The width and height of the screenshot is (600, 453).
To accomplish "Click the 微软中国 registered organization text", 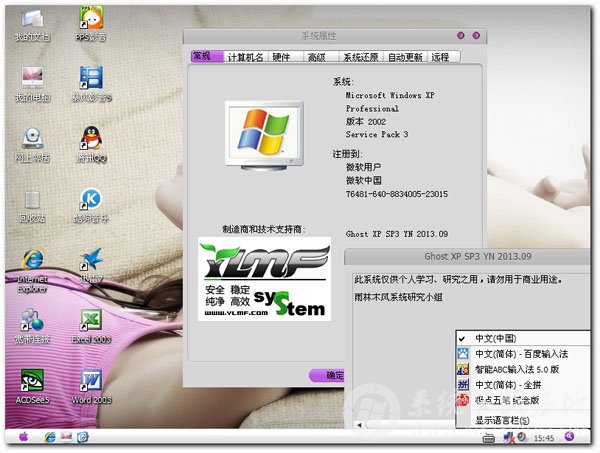I will (x=364, y=180).
